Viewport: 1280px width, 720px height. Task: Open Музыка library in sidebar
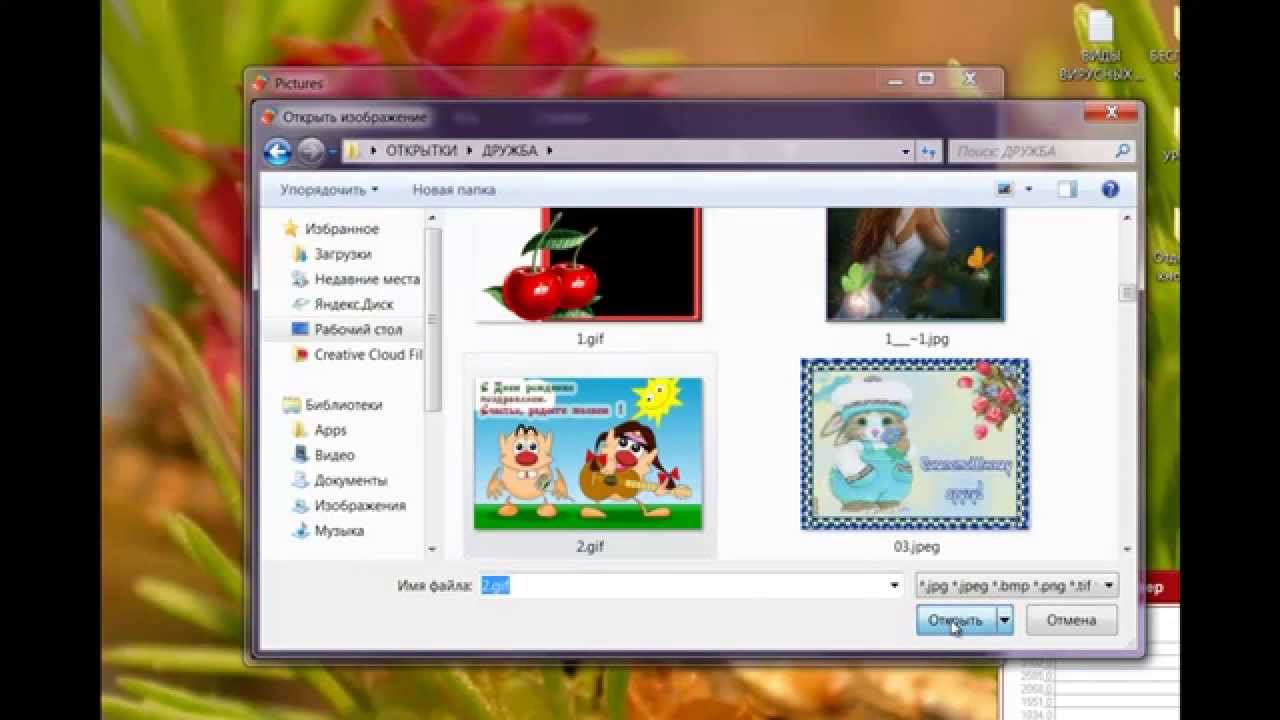[339, 531]
